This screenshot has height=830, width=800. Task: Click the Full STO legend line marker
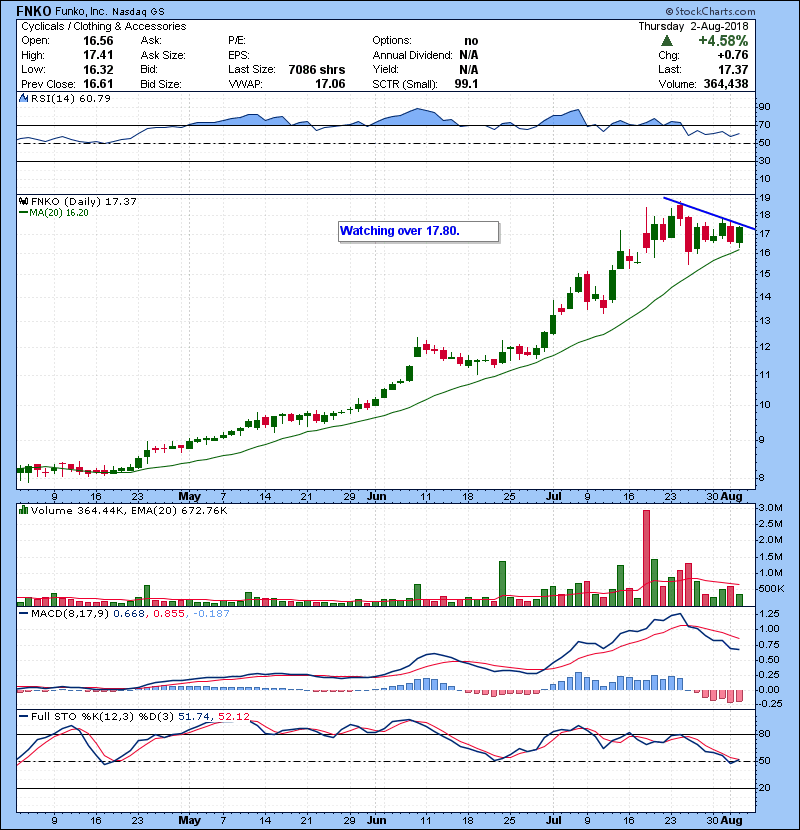24,717
